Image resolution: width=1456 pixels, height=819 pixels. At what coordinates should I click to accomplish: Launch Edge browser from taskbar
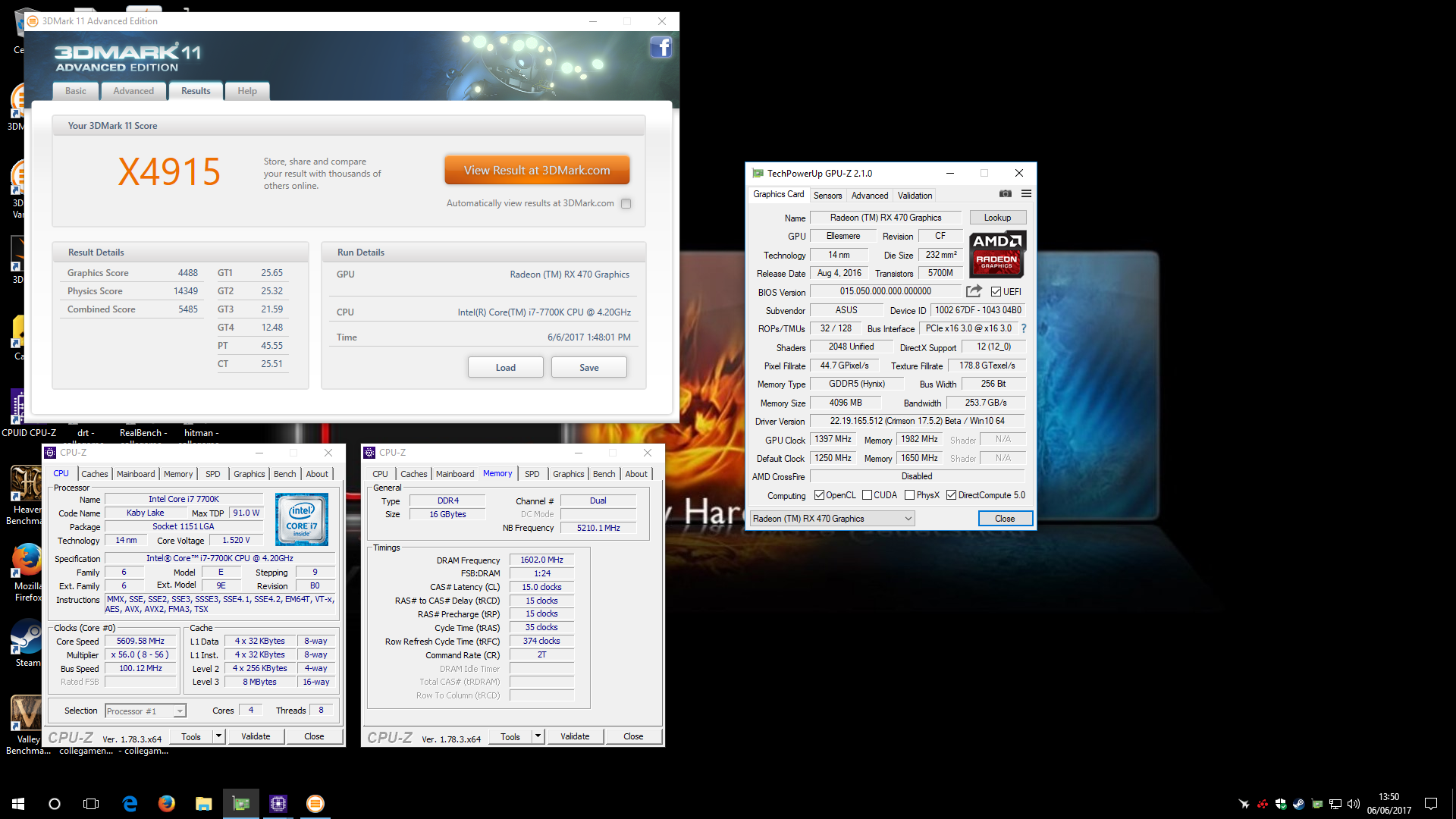pos(130,804)
